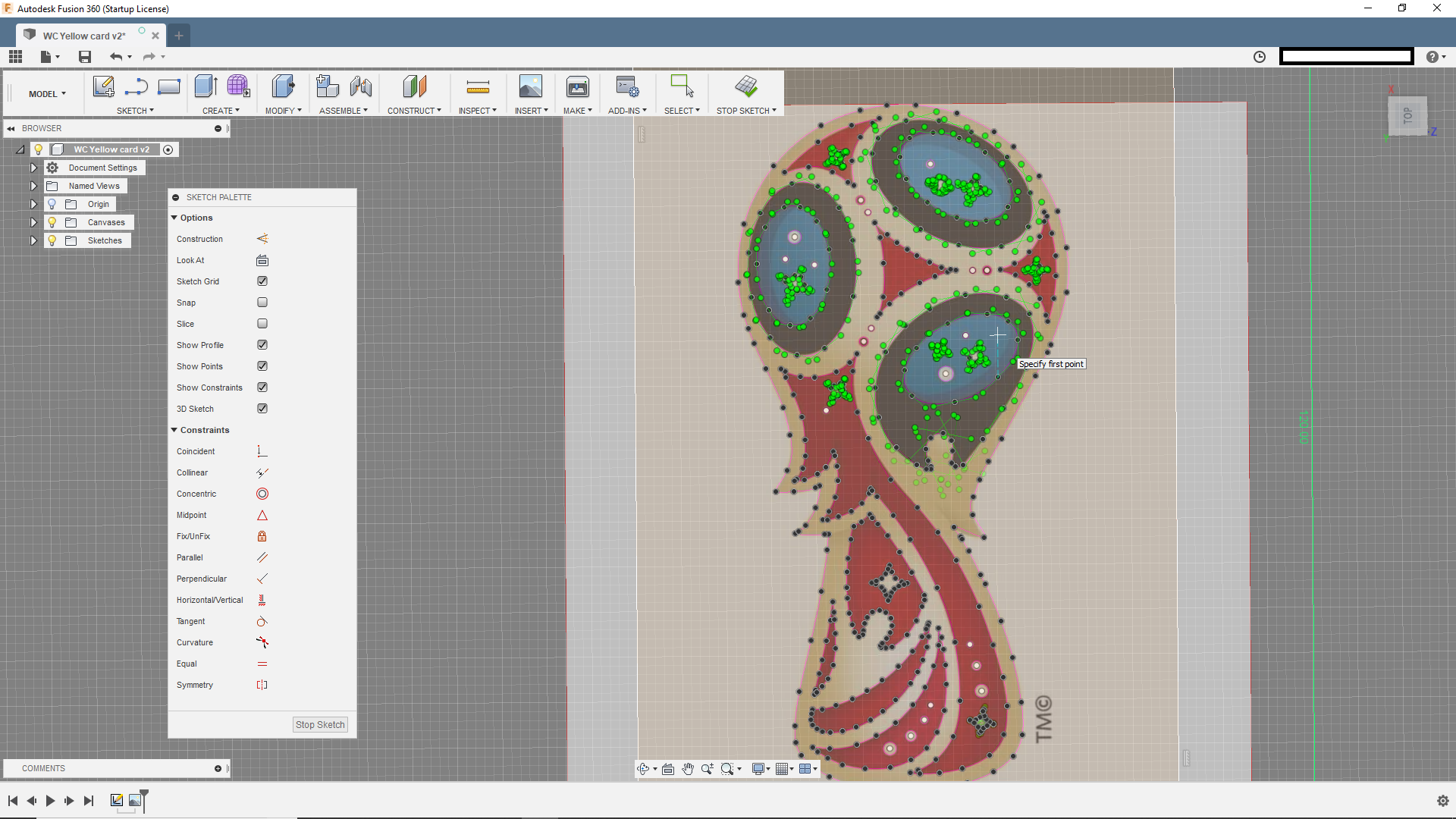
Task: Collapse the Constraints section in Sketch Palette
Action: [x=174, y=430]
